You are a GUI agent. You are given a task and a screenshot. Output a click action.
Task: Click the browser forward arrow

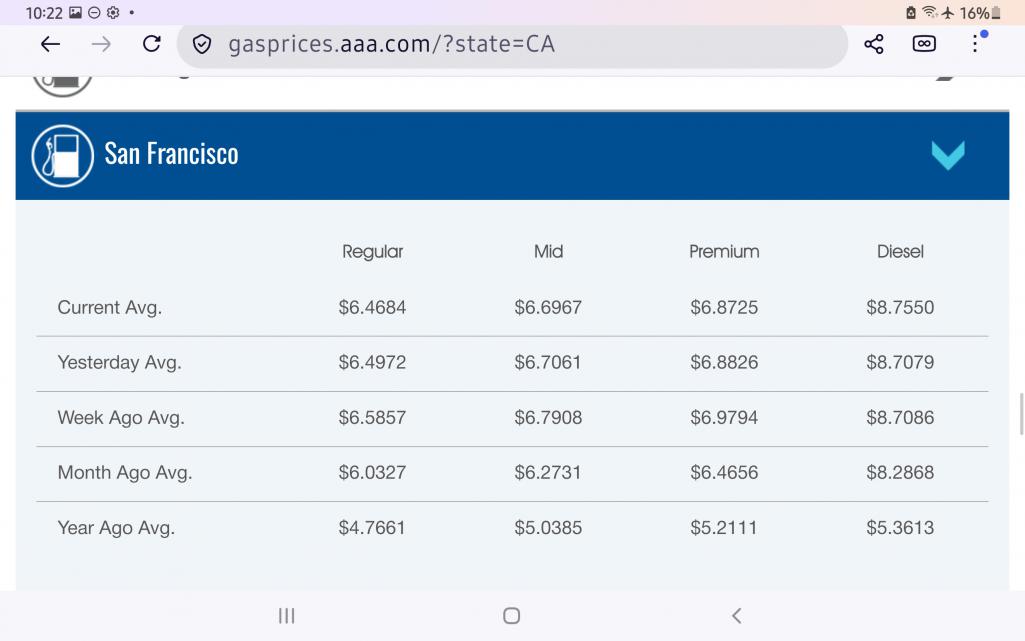(x=101, y=44)
